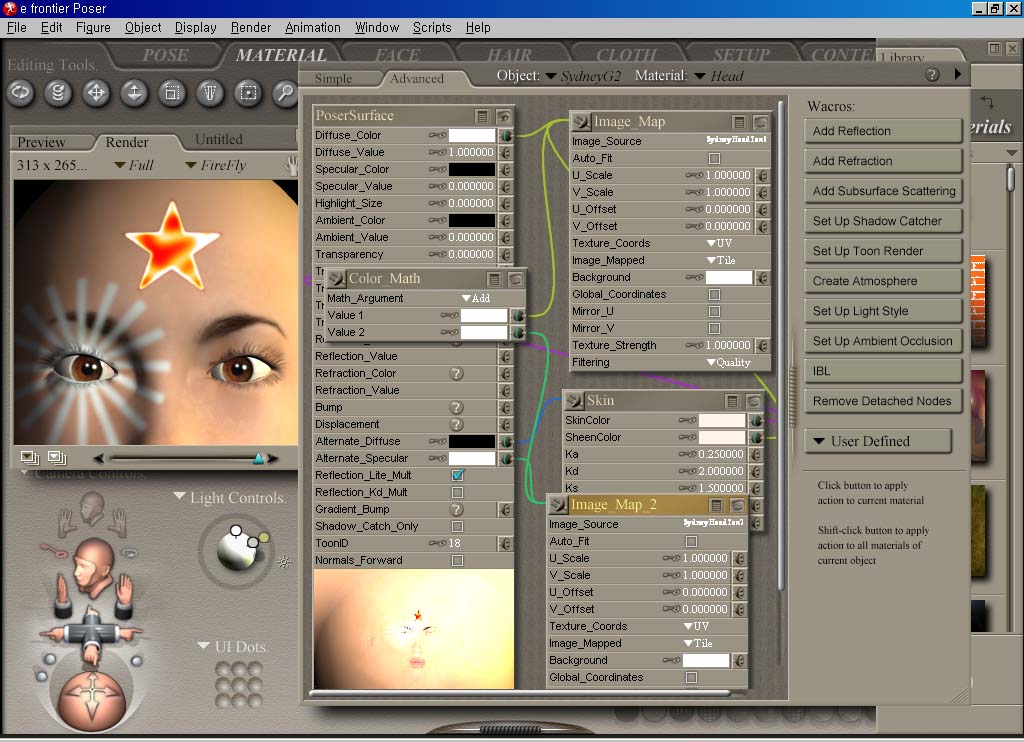
Task: Click the Image_Source value in Image_Map
Action: pos(736,140)
